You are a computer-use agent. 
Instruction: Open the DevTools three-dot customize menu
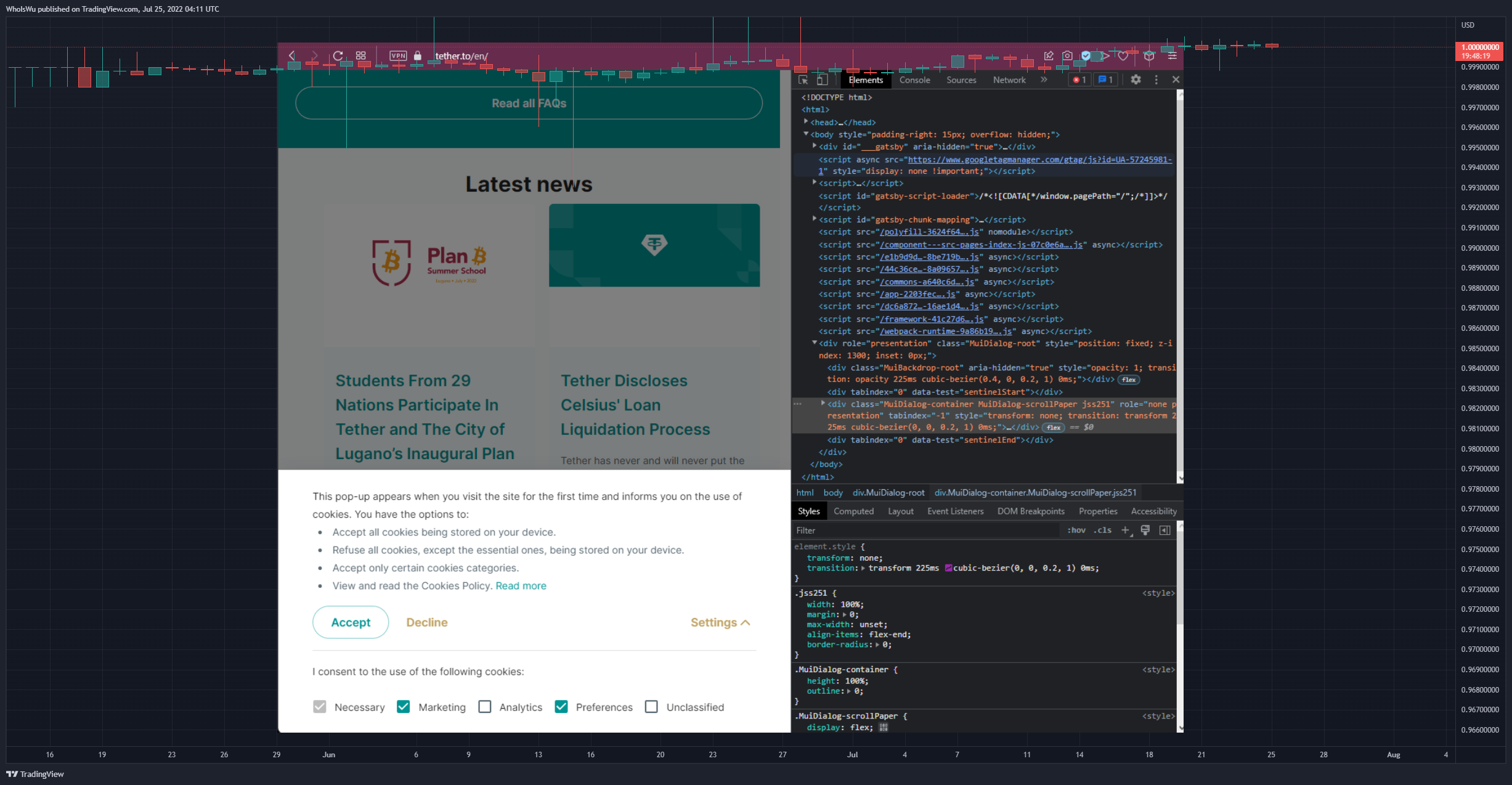tap(1156, 80)
